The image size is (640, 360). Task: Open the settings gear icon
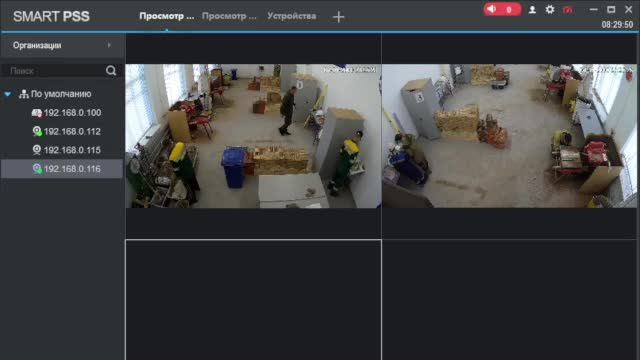550,9
